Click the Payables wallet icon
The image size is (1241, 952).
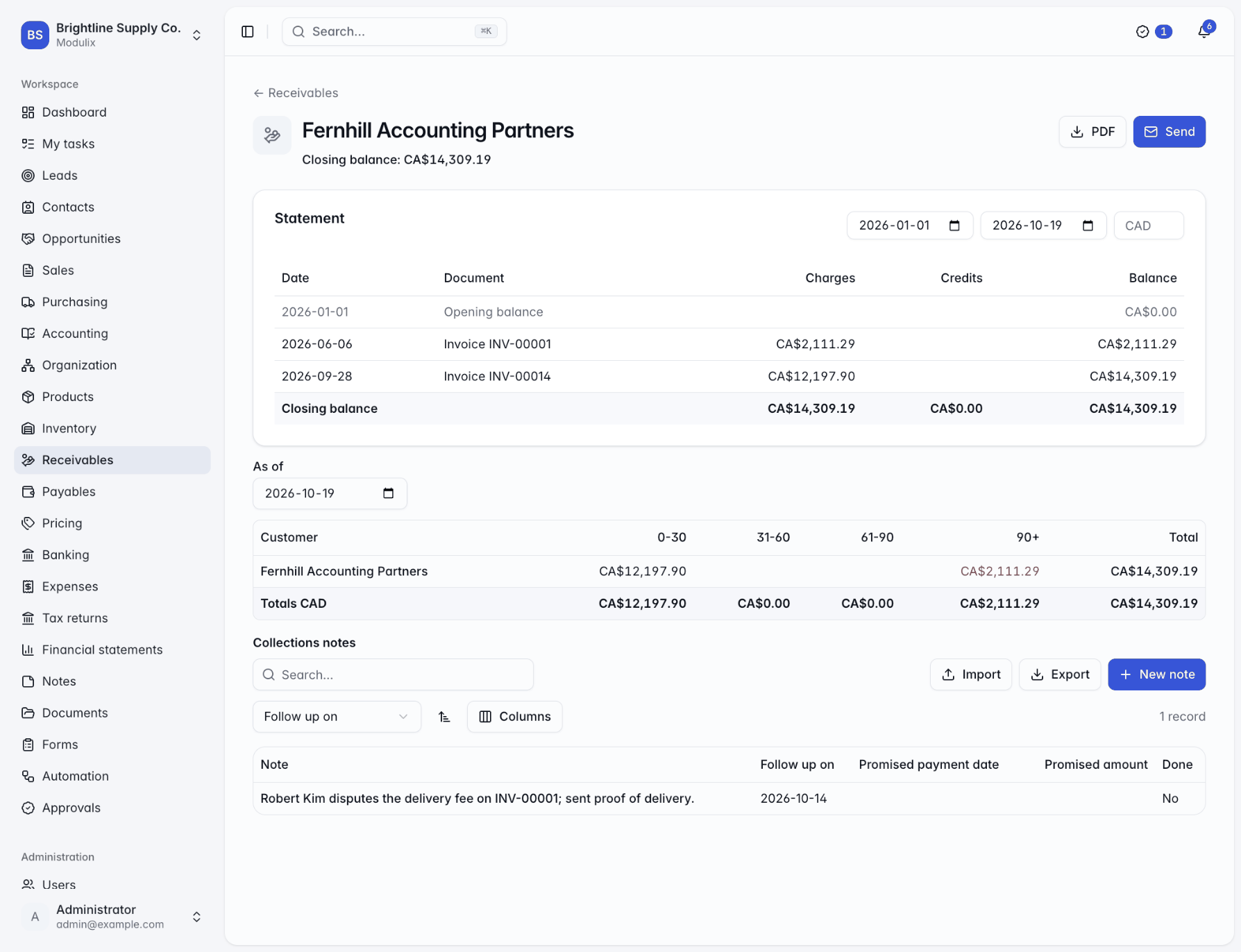(x=28, y=491)
